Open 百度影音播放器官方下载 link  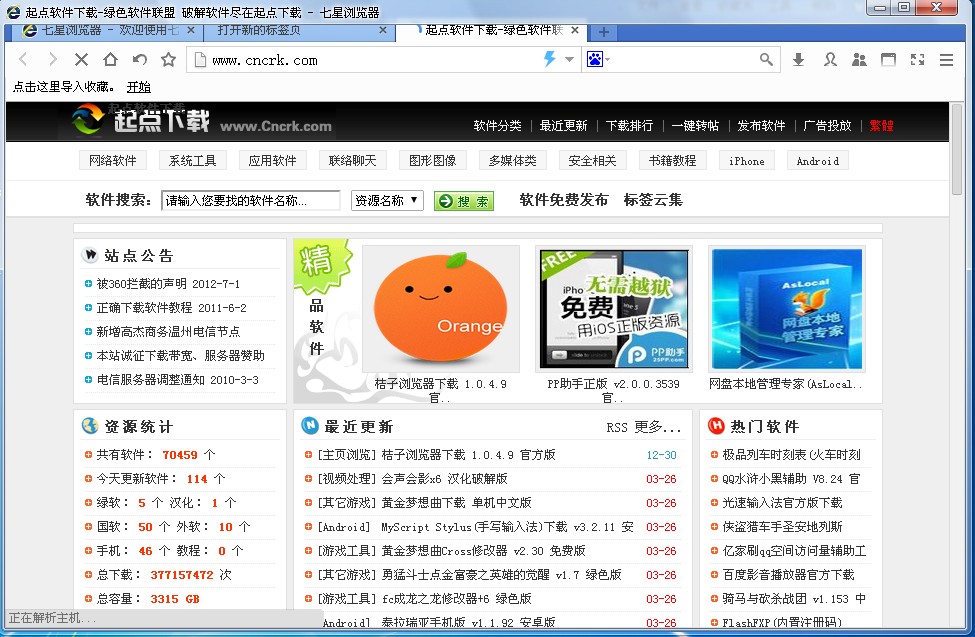tap(788, 575)
